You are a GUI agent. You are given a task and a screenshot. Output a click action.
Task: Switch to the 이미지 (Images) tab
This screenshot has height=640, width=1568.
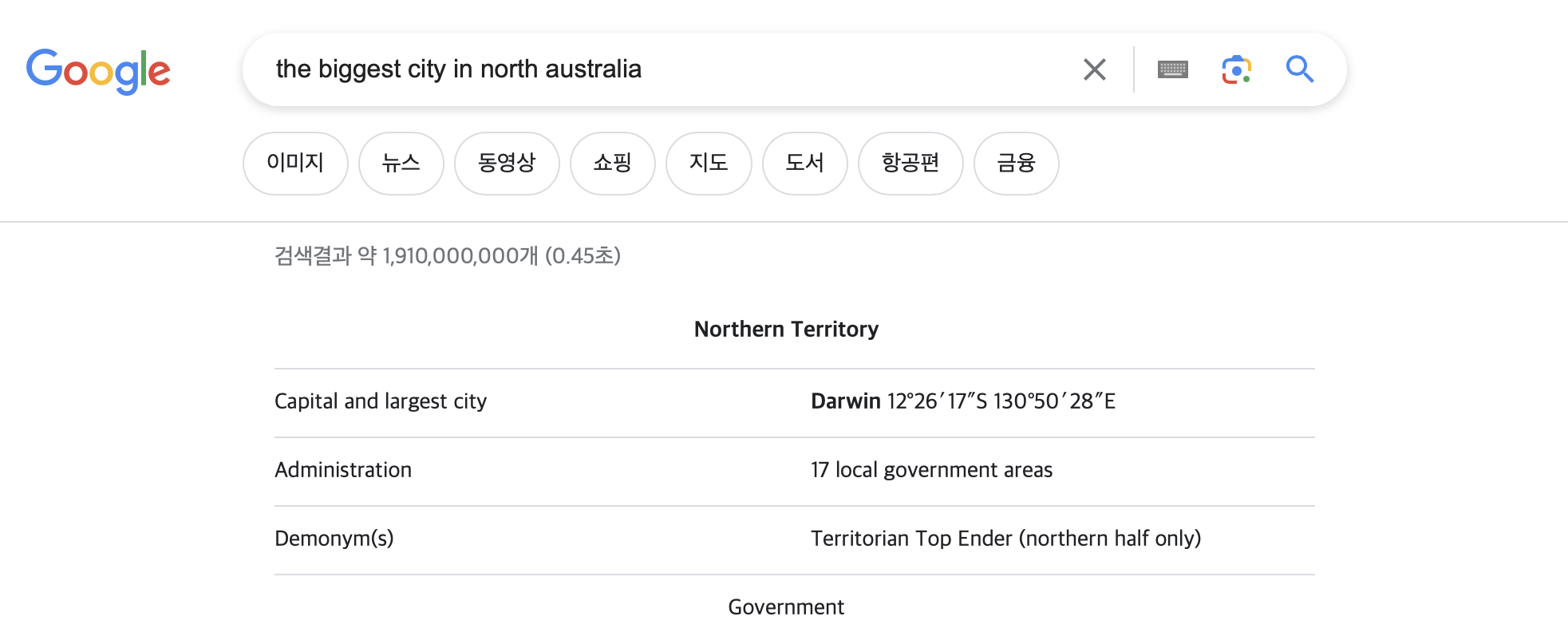click(295, 163)
